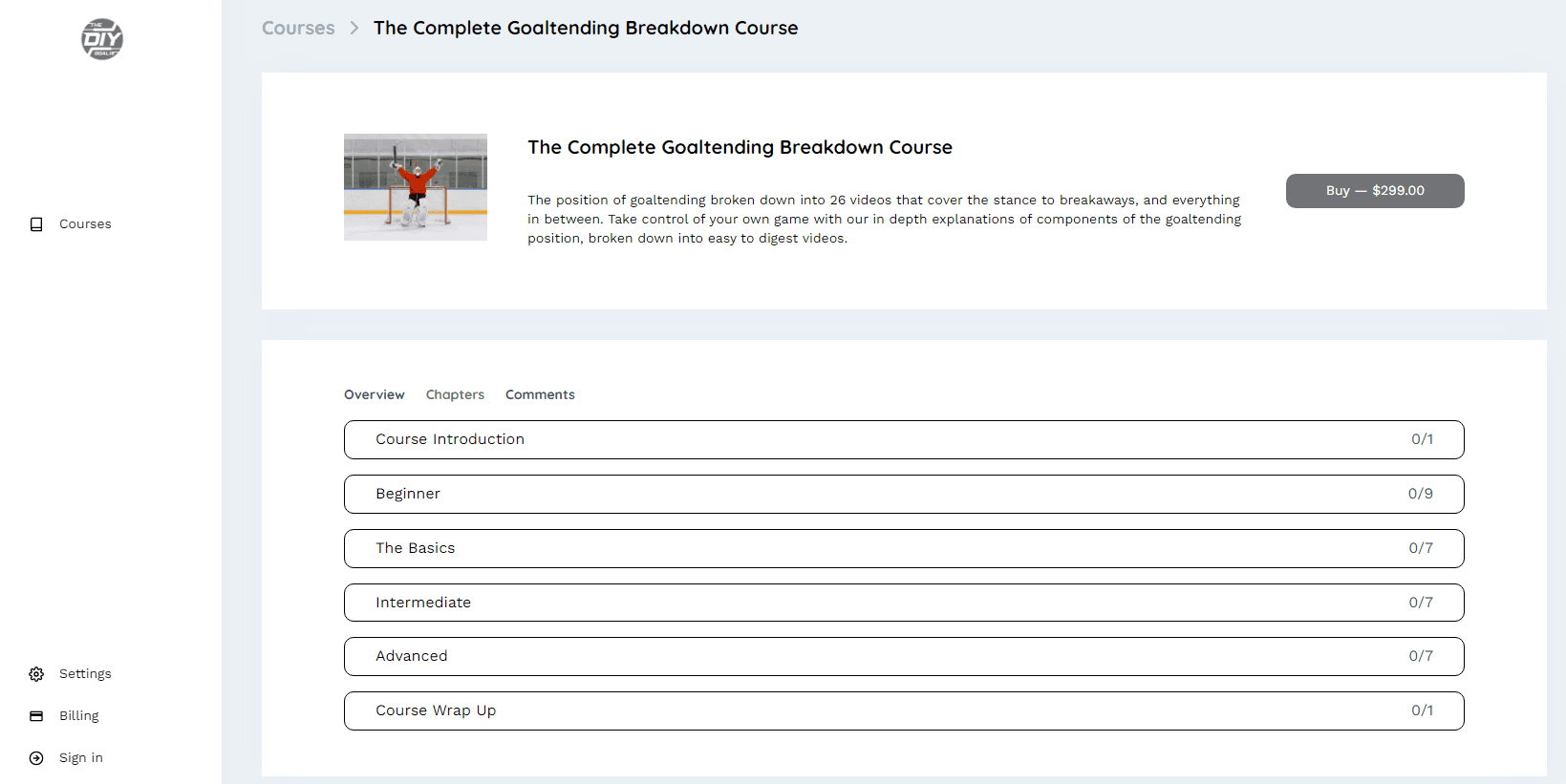Click the breadcrumb chevron separator icon
This screenshot has height=784, width=1566.
(x=354, y=29)
